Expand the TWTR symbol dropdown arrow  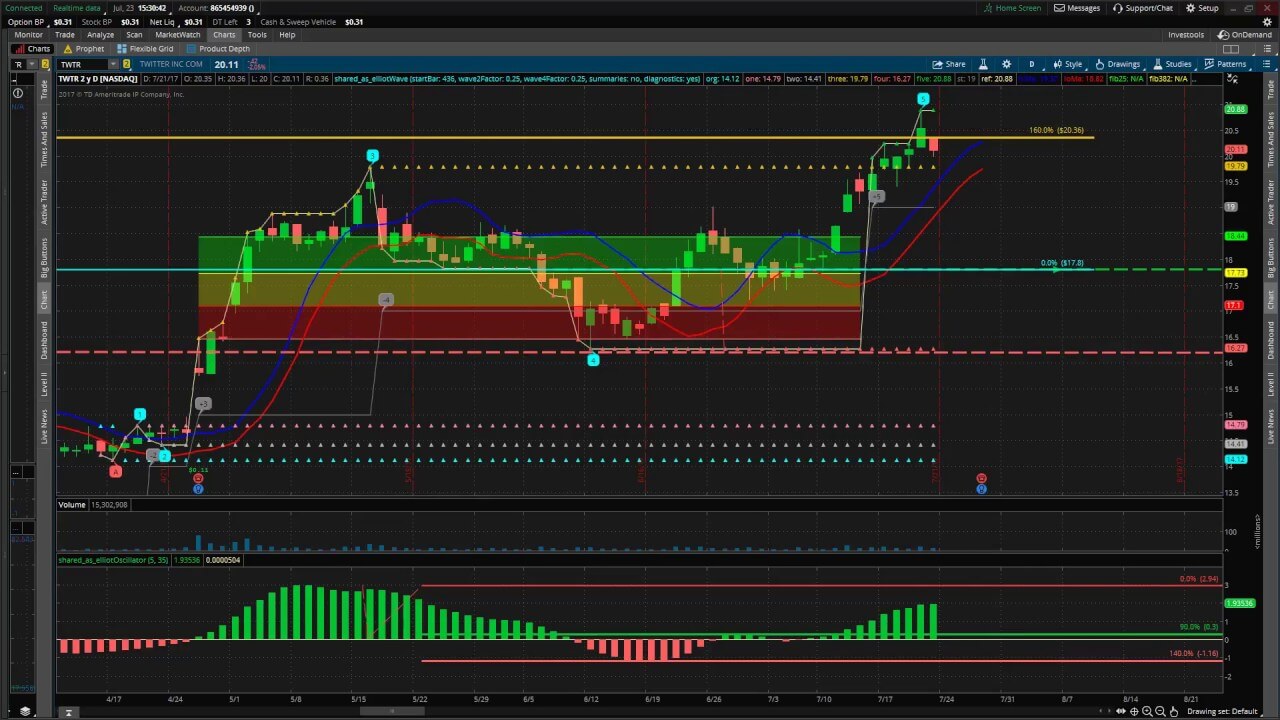click(113, 64)
